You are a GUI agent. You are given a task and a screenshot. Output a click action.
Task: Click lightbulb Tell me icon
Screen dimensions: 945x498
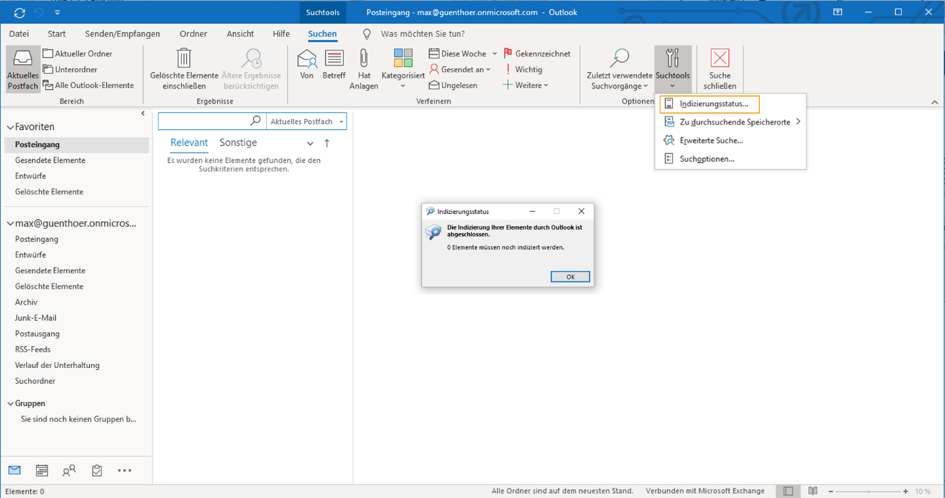tap(366, 34)
